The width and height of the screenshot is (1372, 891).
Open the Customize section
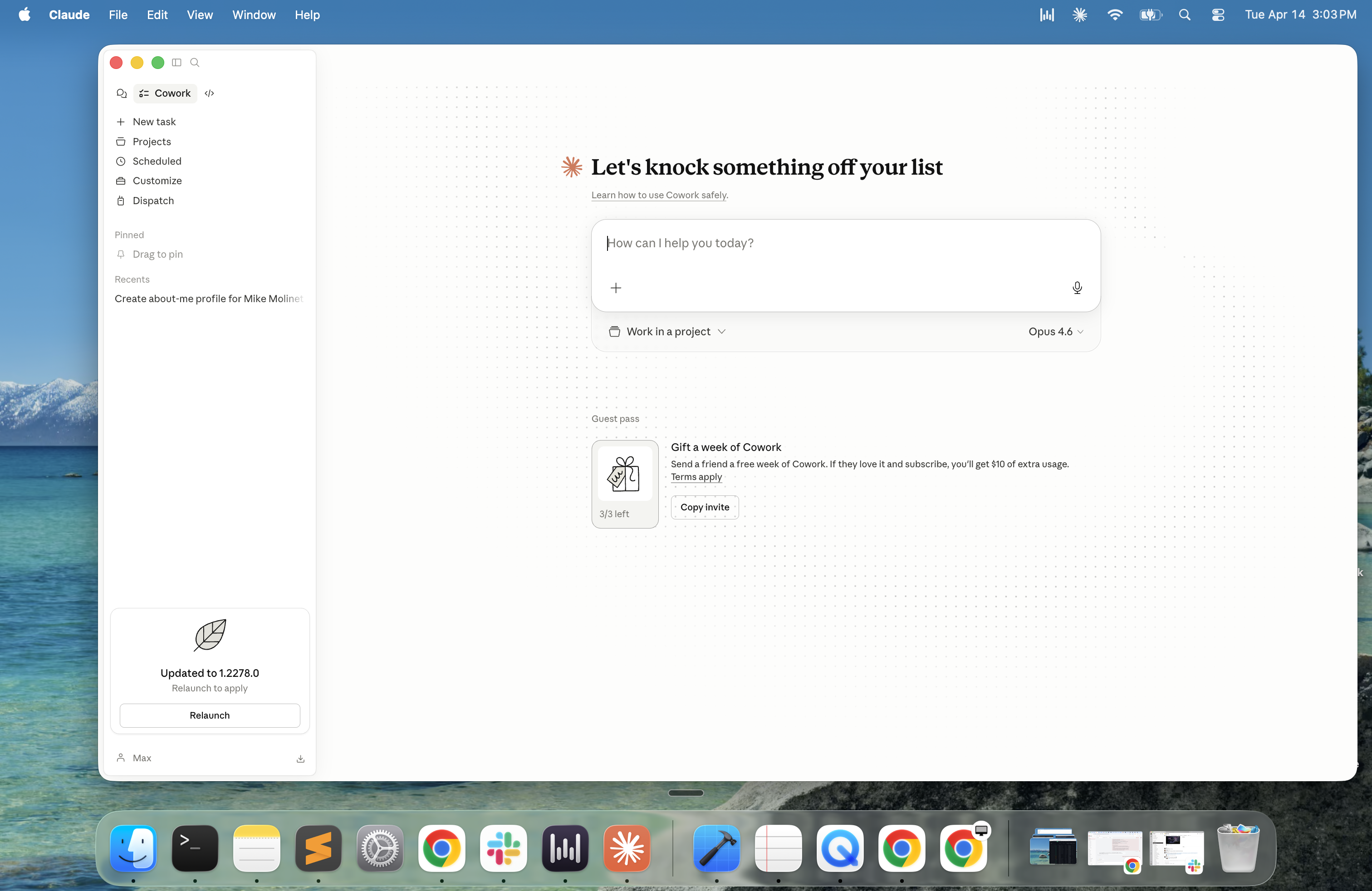coord(156,181)
